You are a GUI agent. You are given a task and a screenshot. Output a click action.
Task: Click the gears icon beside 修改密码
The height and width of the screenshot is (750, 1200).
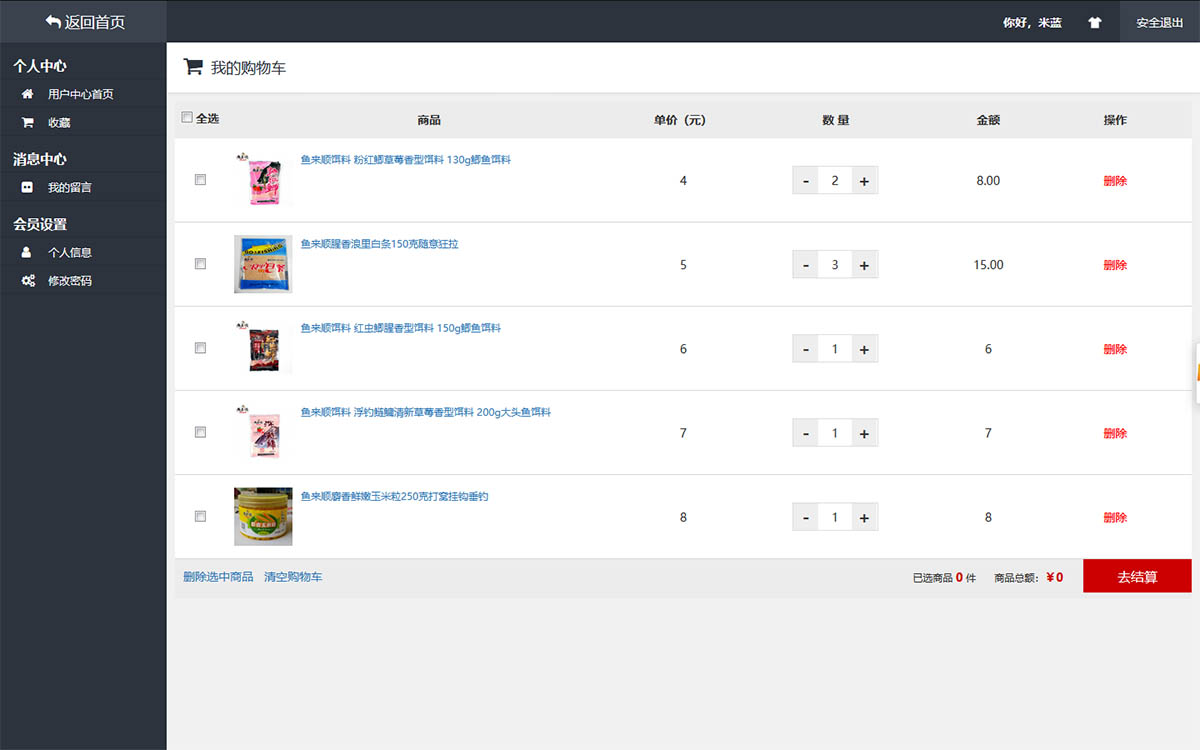tap(28, 281)
